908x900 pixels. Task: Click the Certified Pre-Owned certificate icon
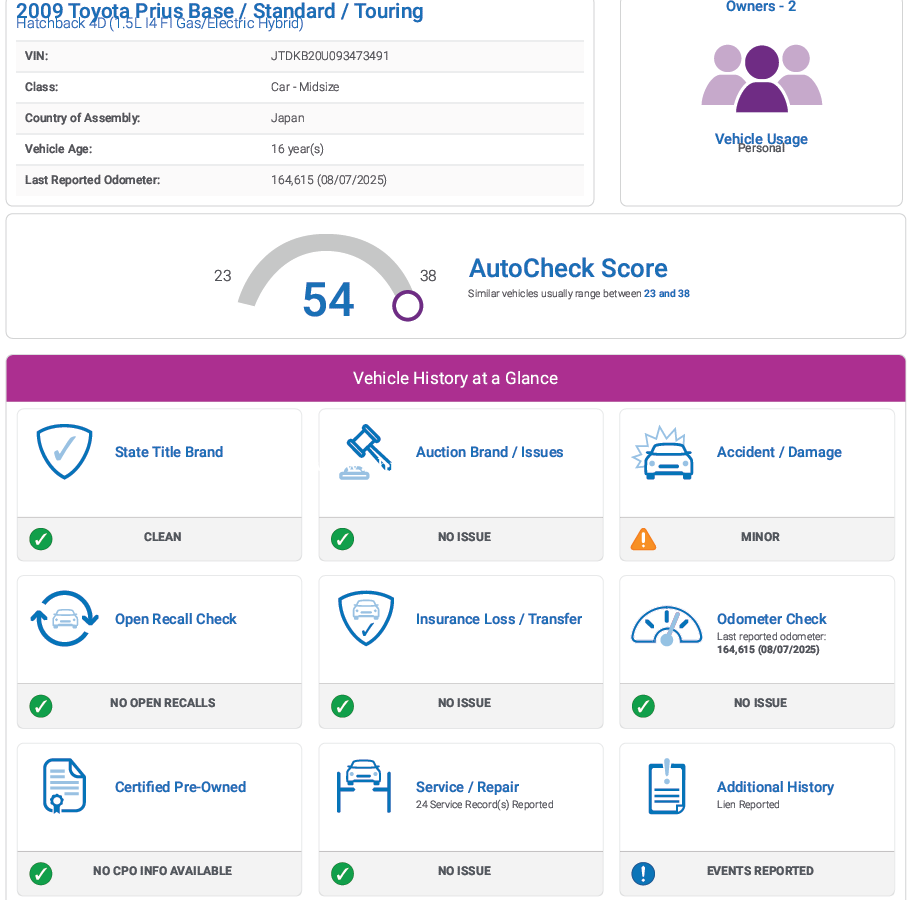[64, 787]
